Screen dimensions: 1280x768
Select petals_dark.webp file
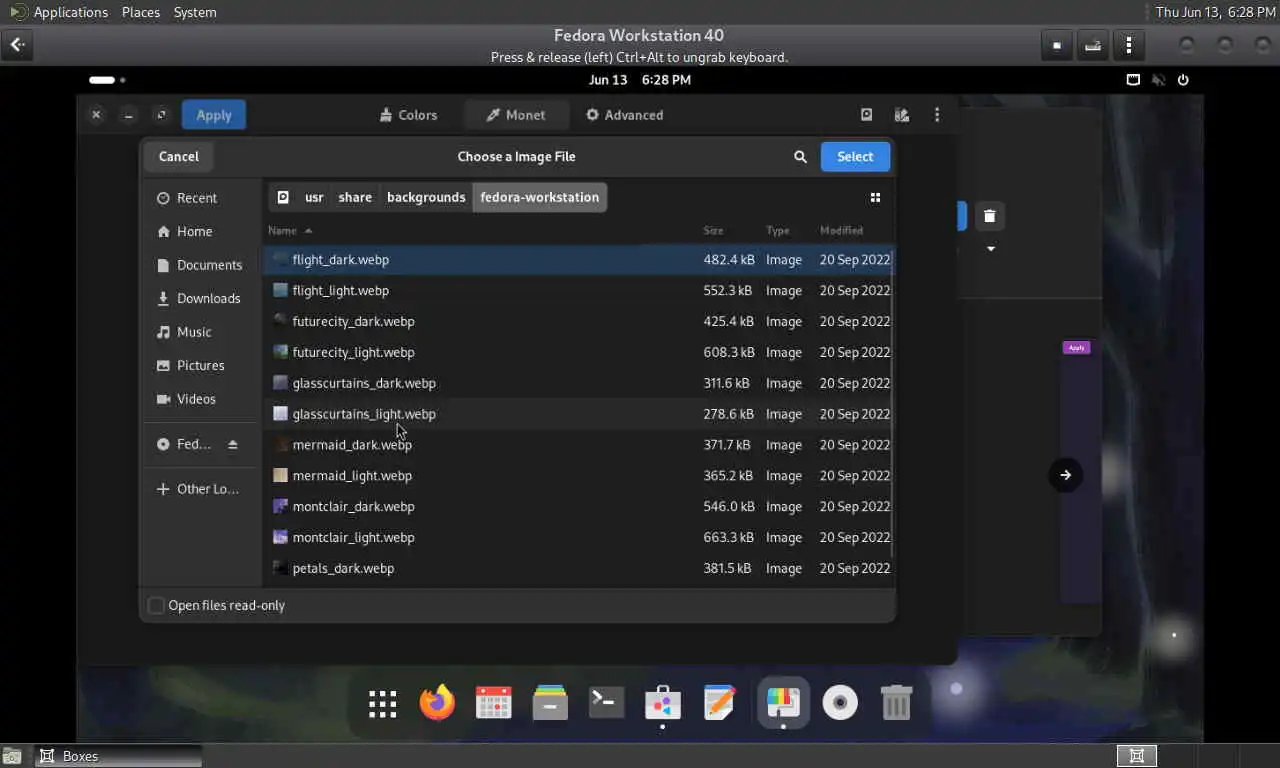(579, 568)
